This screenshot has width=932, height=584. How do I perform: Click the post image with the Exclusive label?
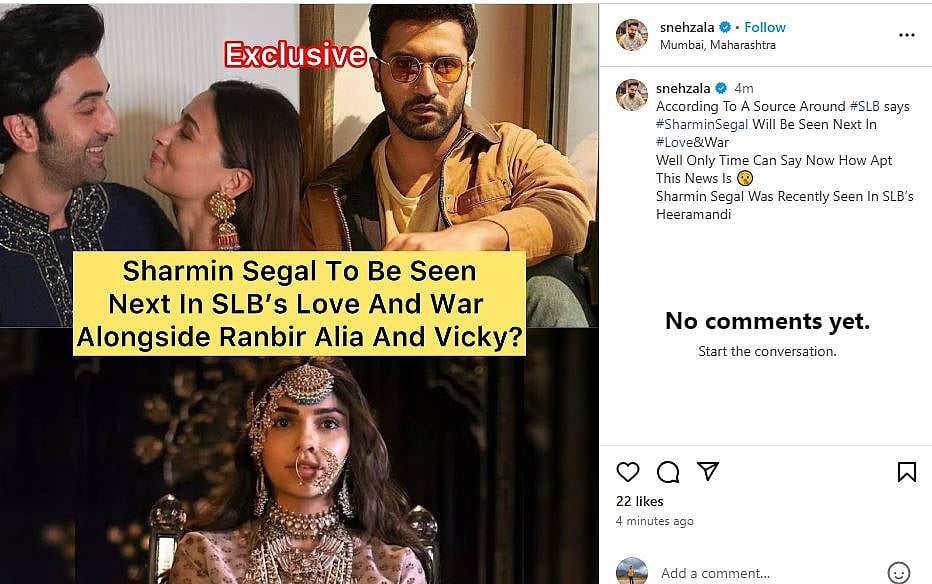click(299, 293)
